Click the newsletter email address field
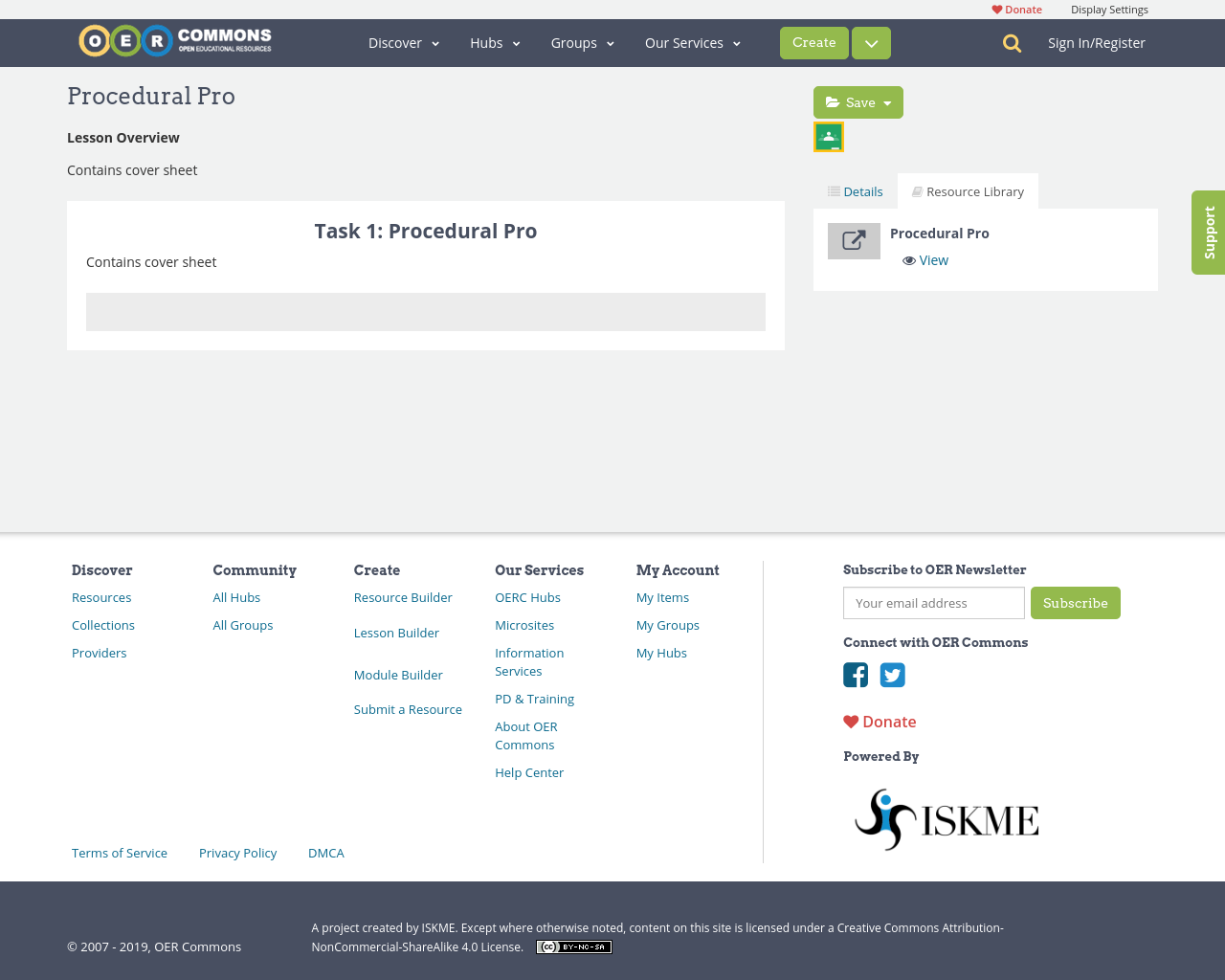The image size is (1225, 980). (933, 602)
